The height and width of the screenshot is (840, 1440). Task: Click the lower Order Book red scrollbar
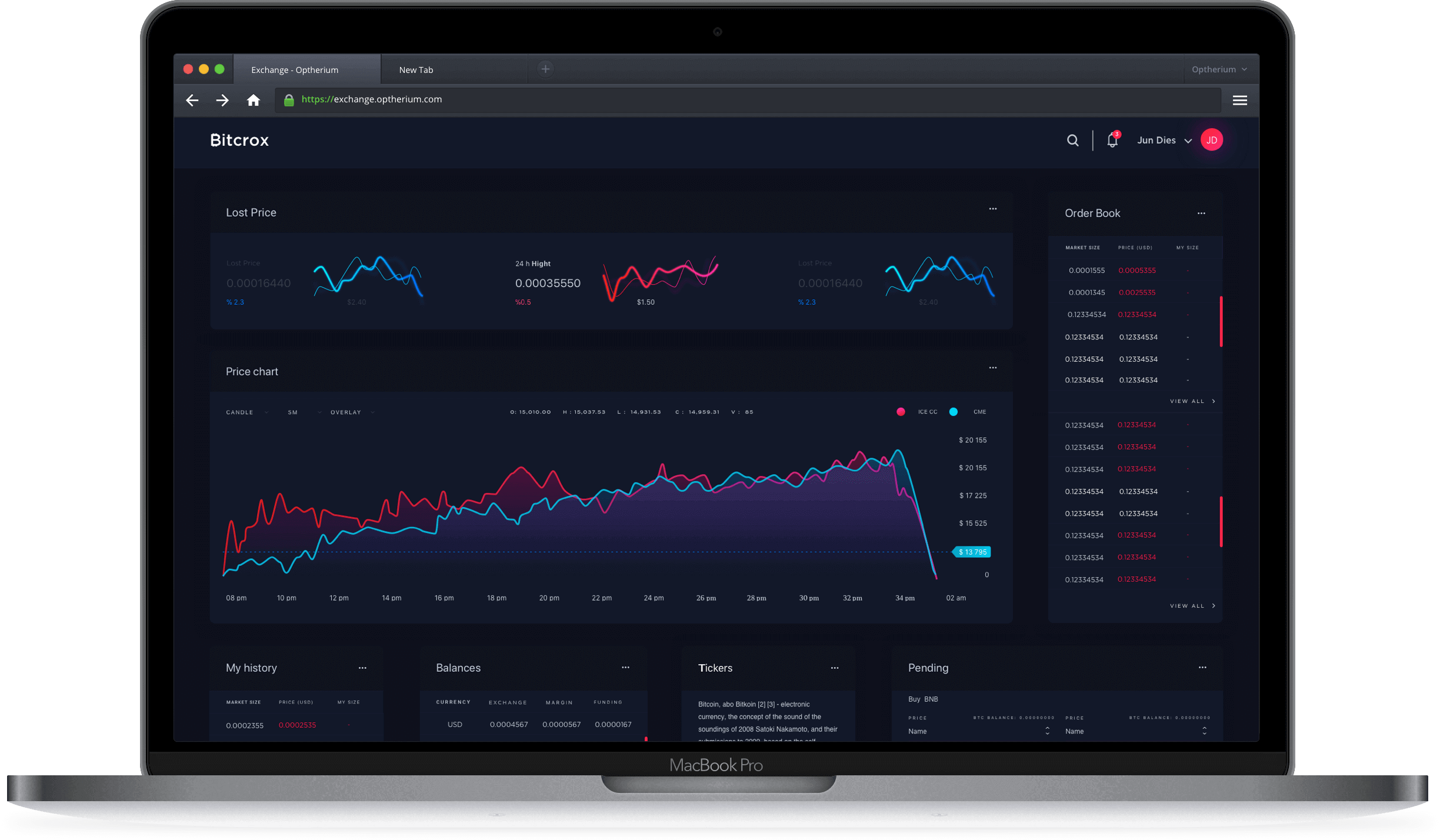[1221, 521]
